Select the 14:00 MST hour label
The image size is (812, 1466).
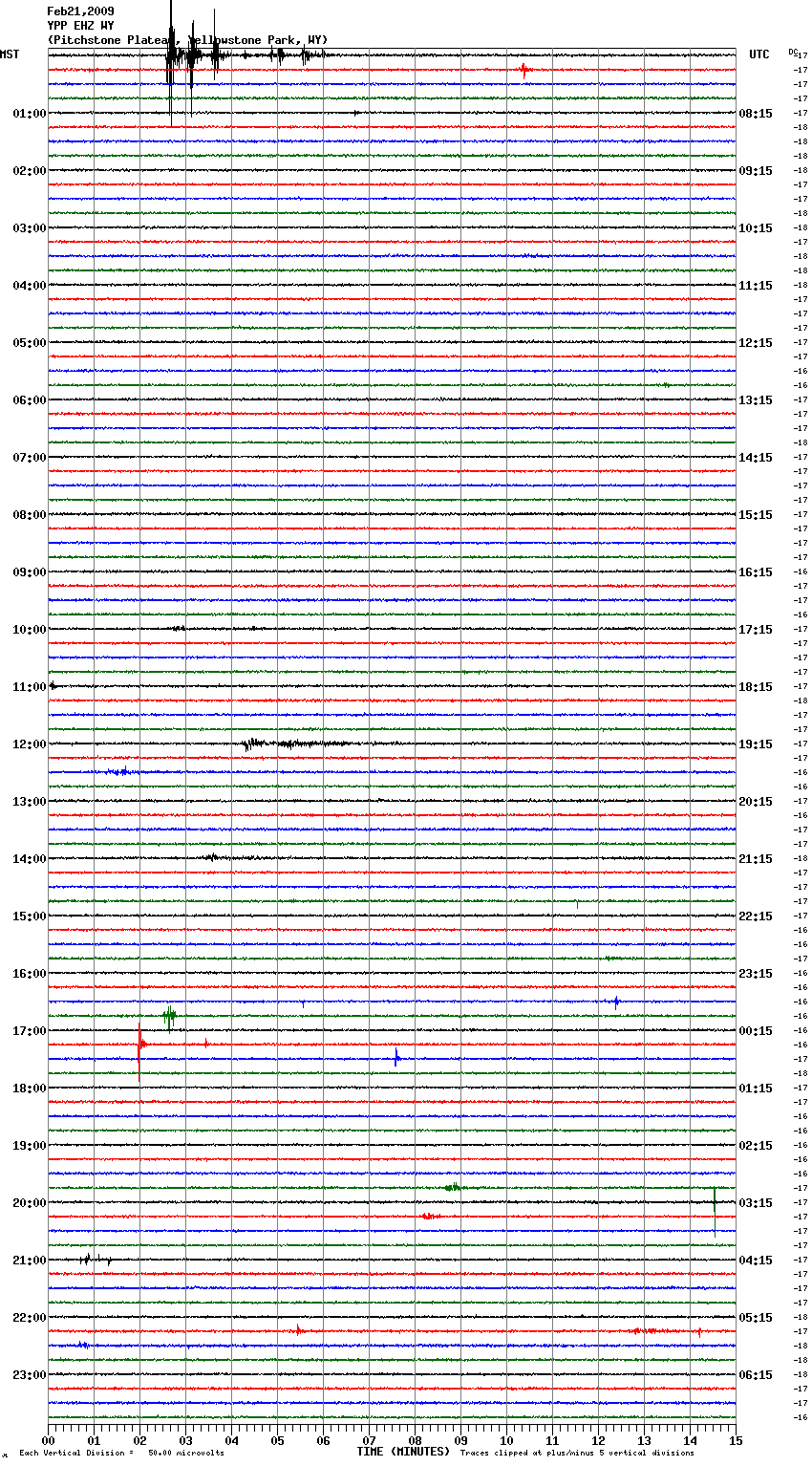(30, 859)
